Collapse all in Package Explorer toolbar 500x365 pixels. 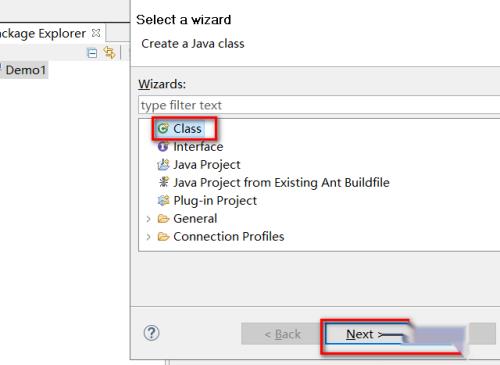[x=92, y=53]
